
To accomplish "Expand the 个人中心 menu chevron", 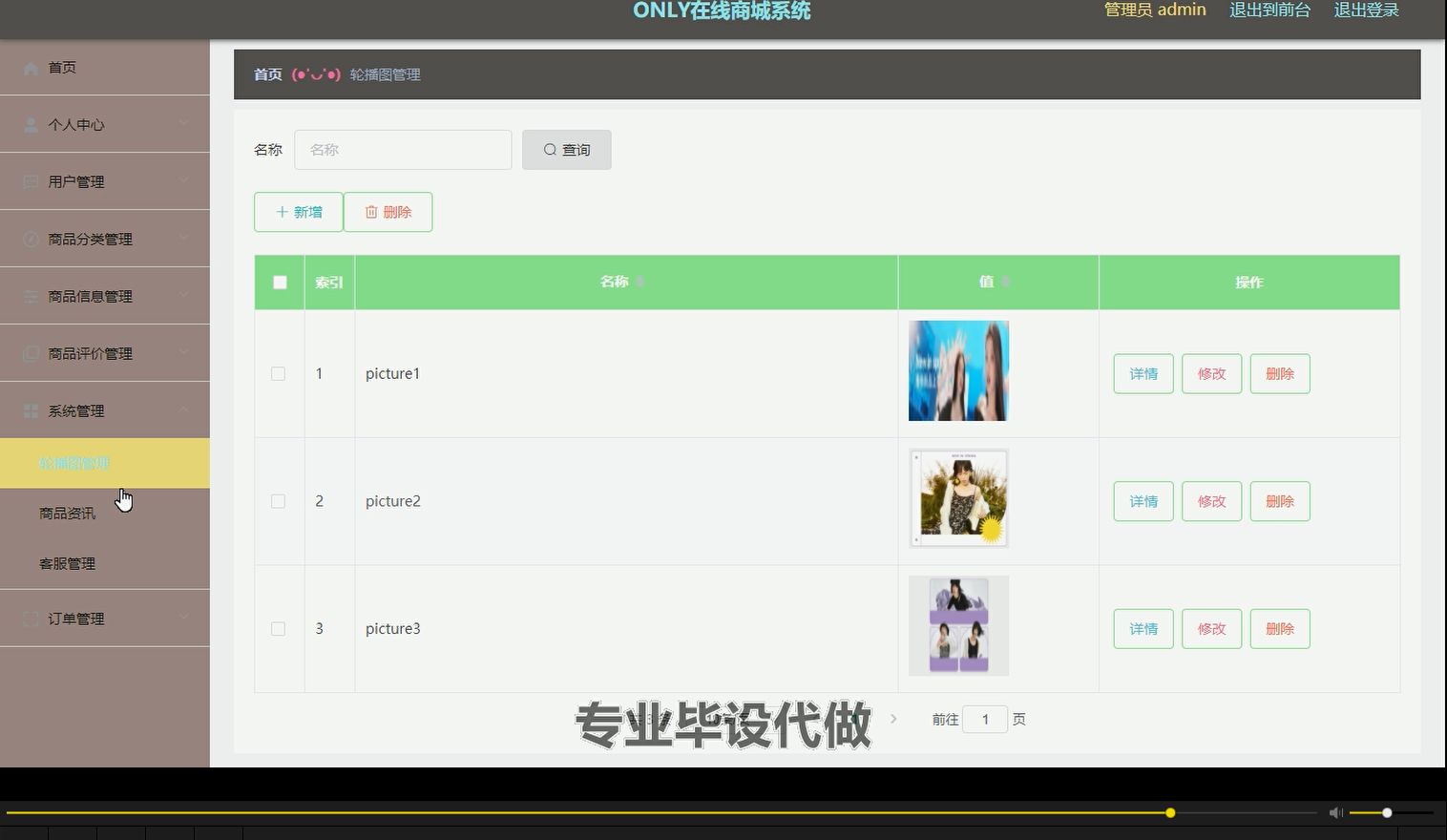I will tap(183, 123).
